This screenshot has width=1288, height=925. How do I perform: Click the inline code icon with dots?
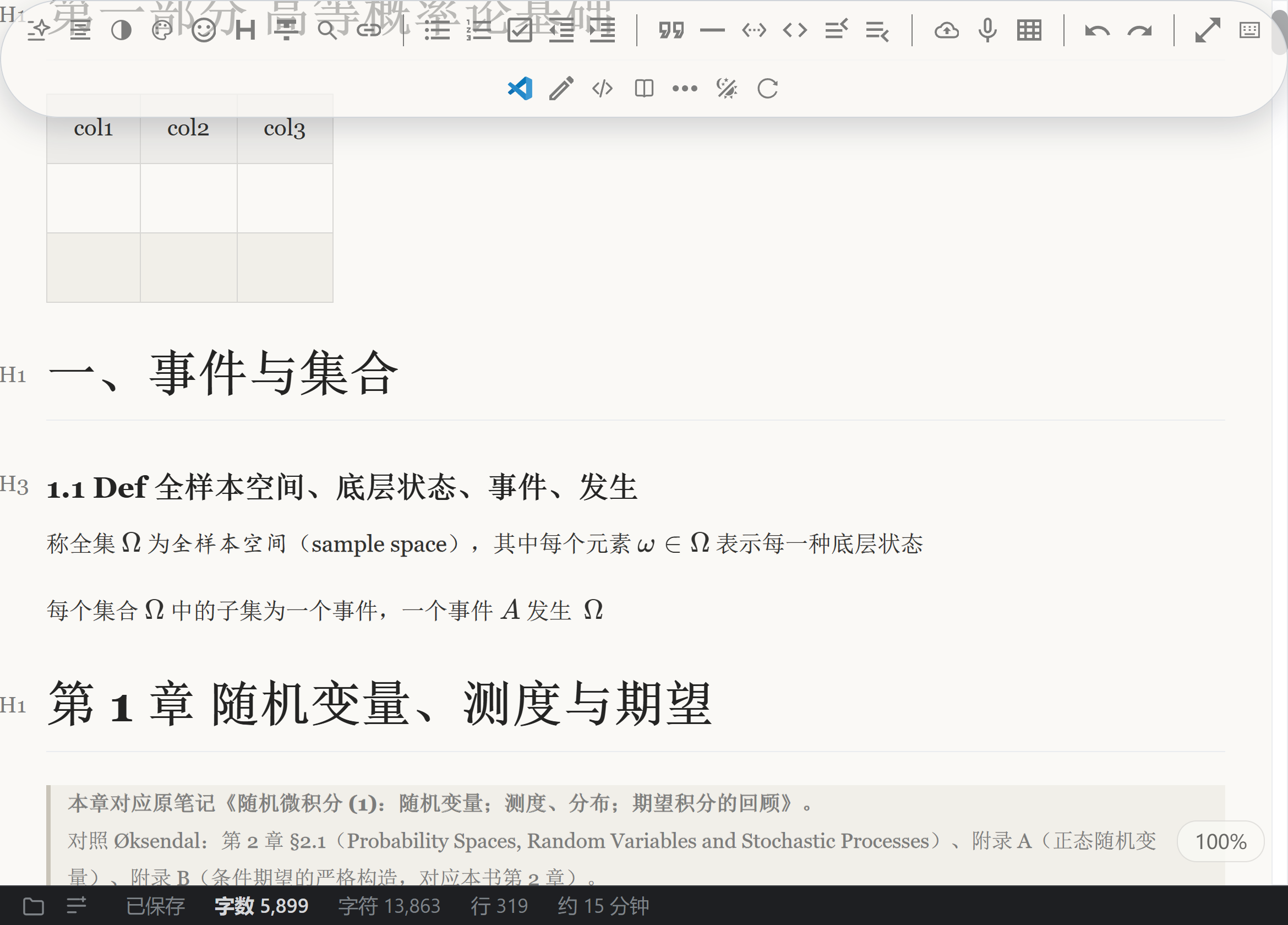click(754, 30)
